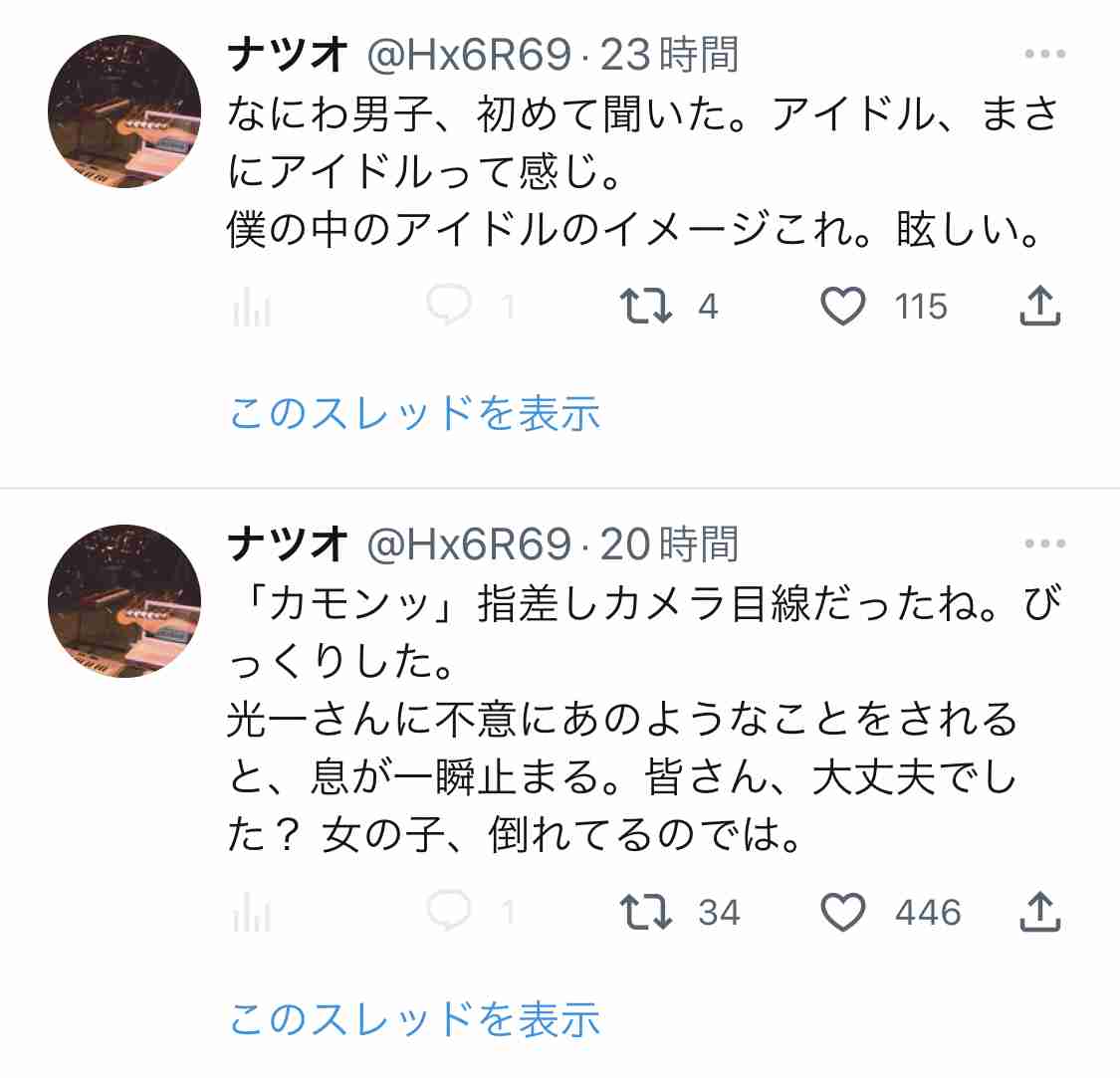
Task: Open ナツオ avatar on first tweet
Action: click(124, 111)
